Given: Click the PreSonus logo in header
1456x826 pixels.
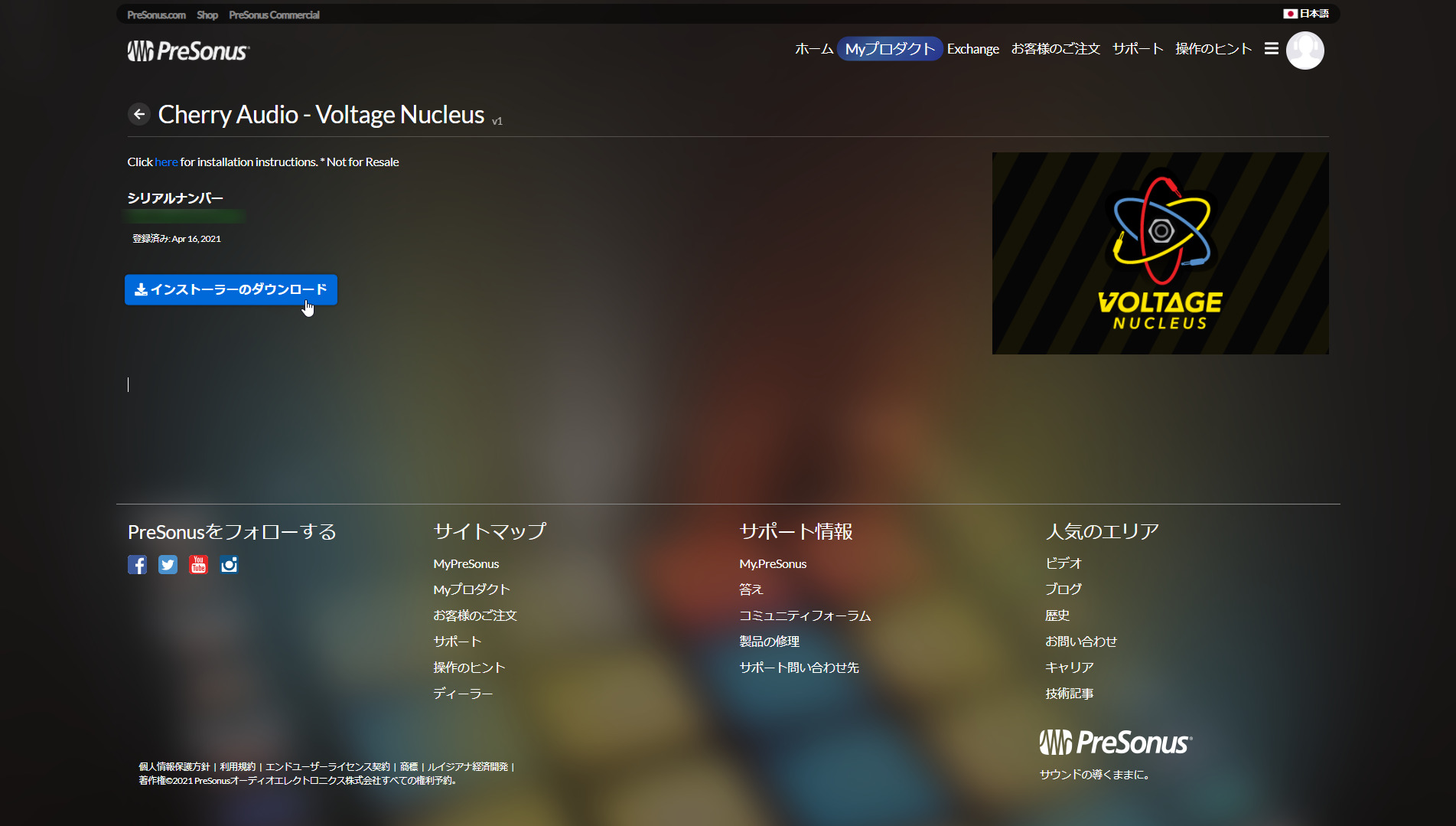Looking at the screenshot, I should pos(188,51).
